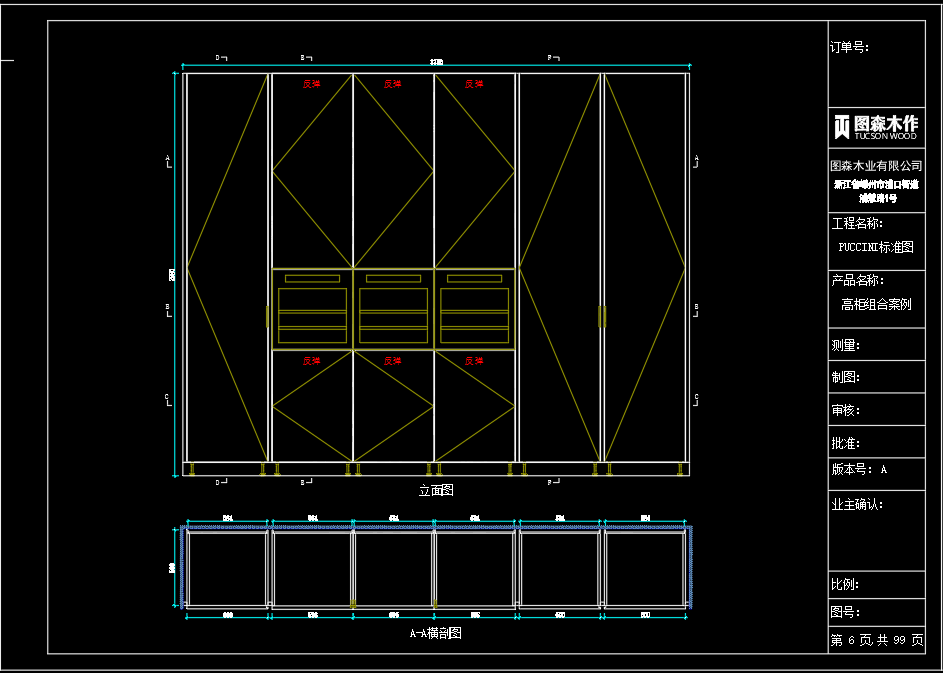Click section marker A on the right side

(x=695, y=160)
